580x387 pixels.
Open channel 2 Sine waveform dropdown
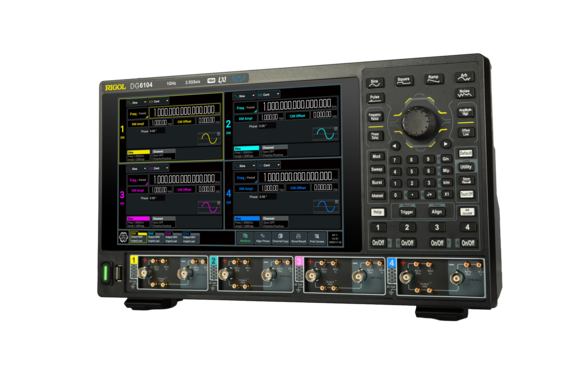click(245, 96)
